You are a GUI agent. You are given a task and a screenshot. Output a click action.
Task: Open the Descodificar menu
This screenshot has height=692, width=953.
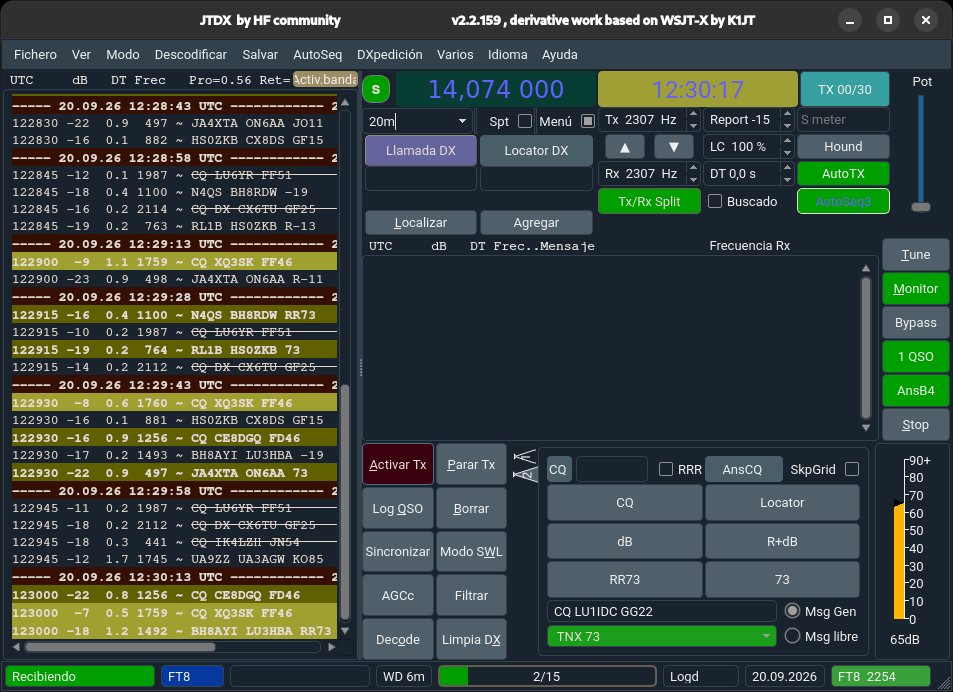(191, 55)
